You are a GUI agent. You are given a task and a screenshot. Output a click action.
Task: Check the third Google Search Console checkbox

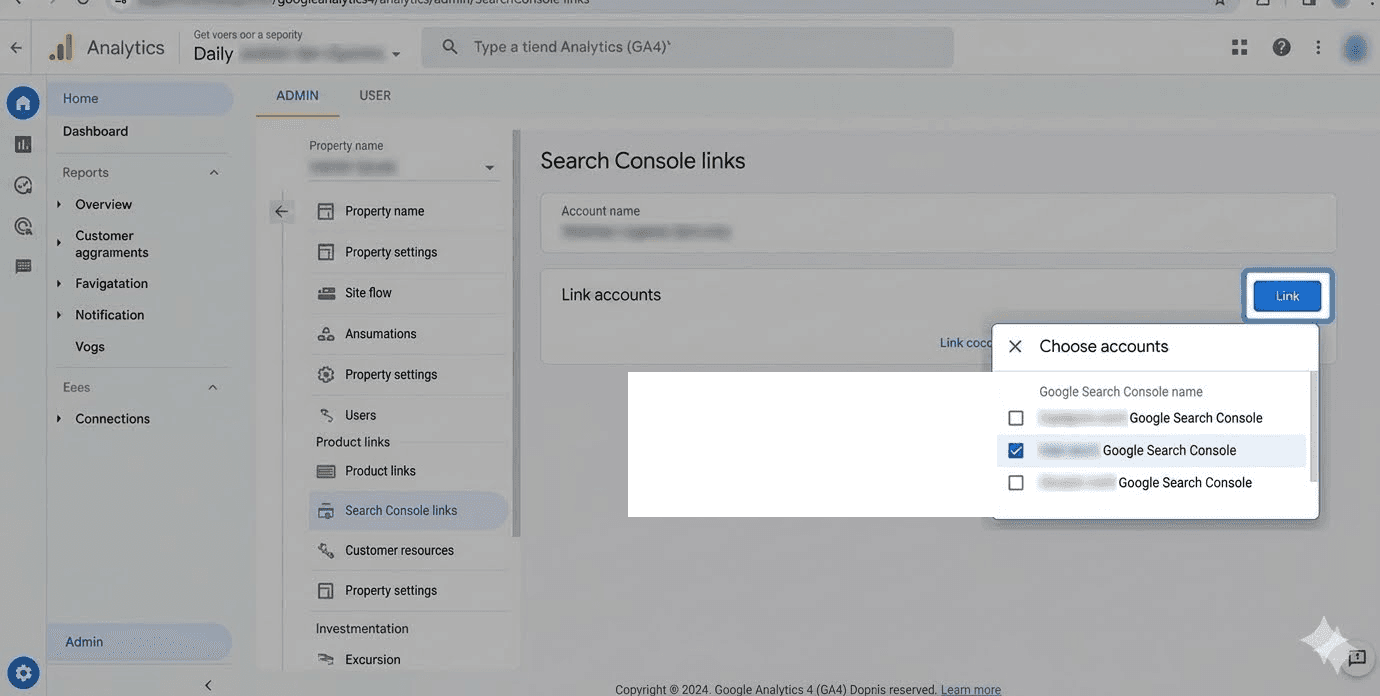click(x=1016, y=483)
